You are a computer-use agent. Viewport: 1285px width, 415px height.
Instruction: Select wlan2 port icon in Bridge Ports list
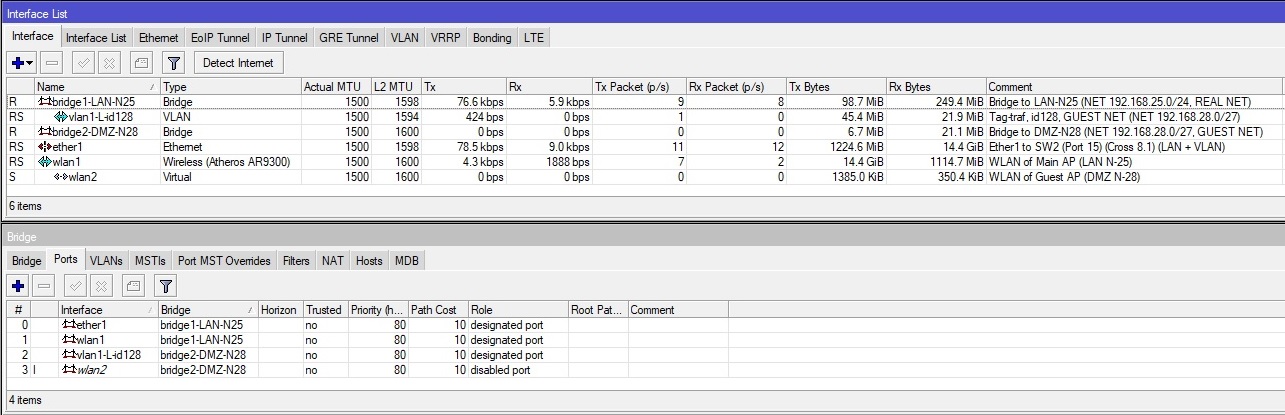coord(69,370)
